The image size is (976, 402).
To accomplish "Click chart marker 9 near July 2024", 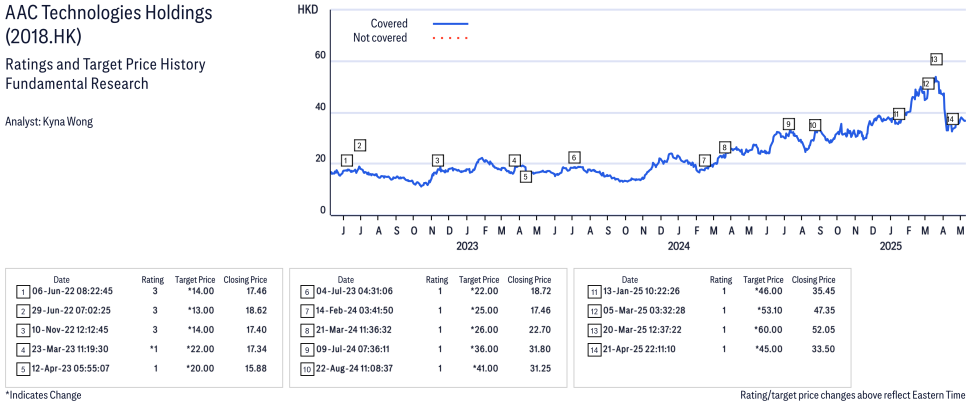I will pyautogui.click(x=789, y=124).
